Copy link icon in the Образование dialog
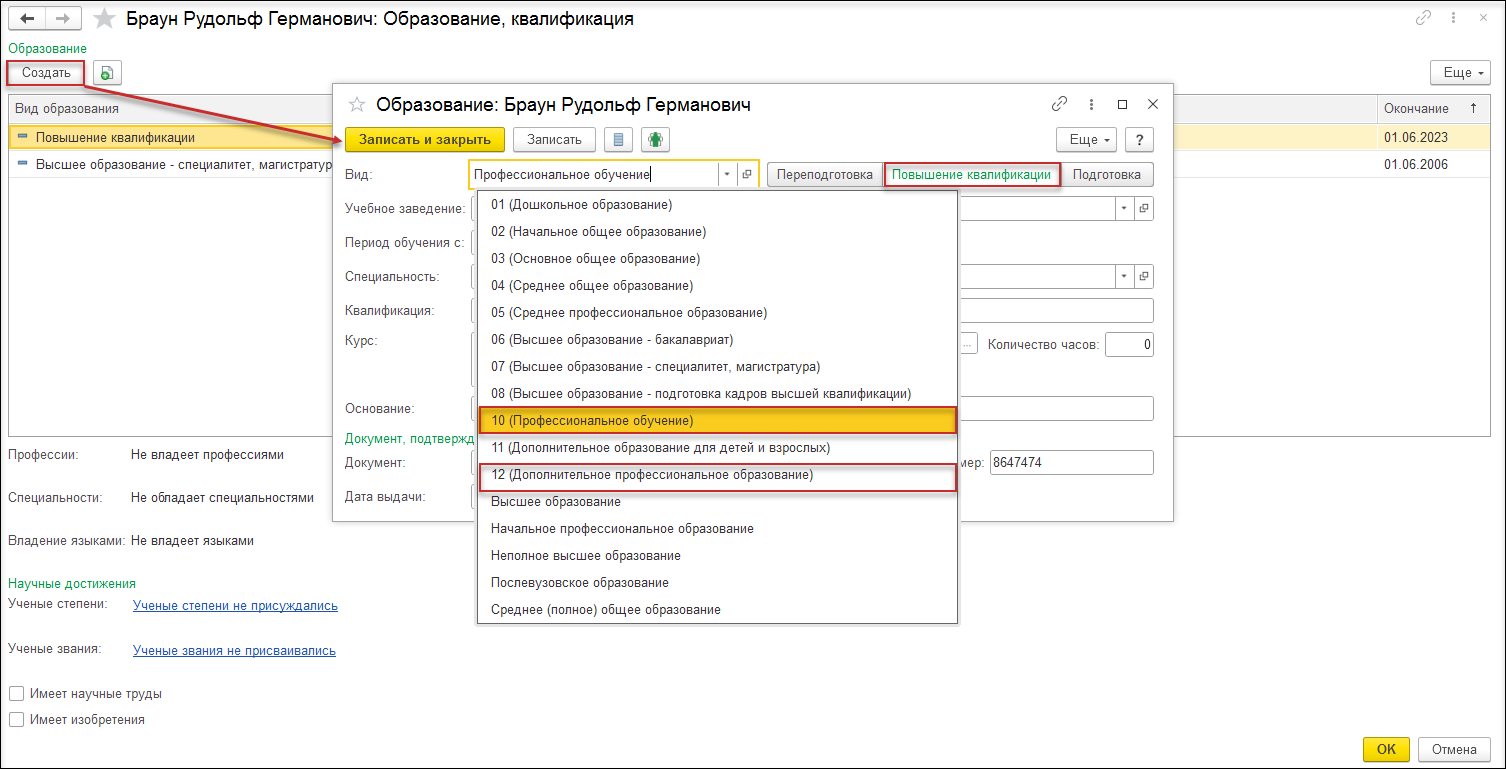1506x769 pixels. [1059, 104]
